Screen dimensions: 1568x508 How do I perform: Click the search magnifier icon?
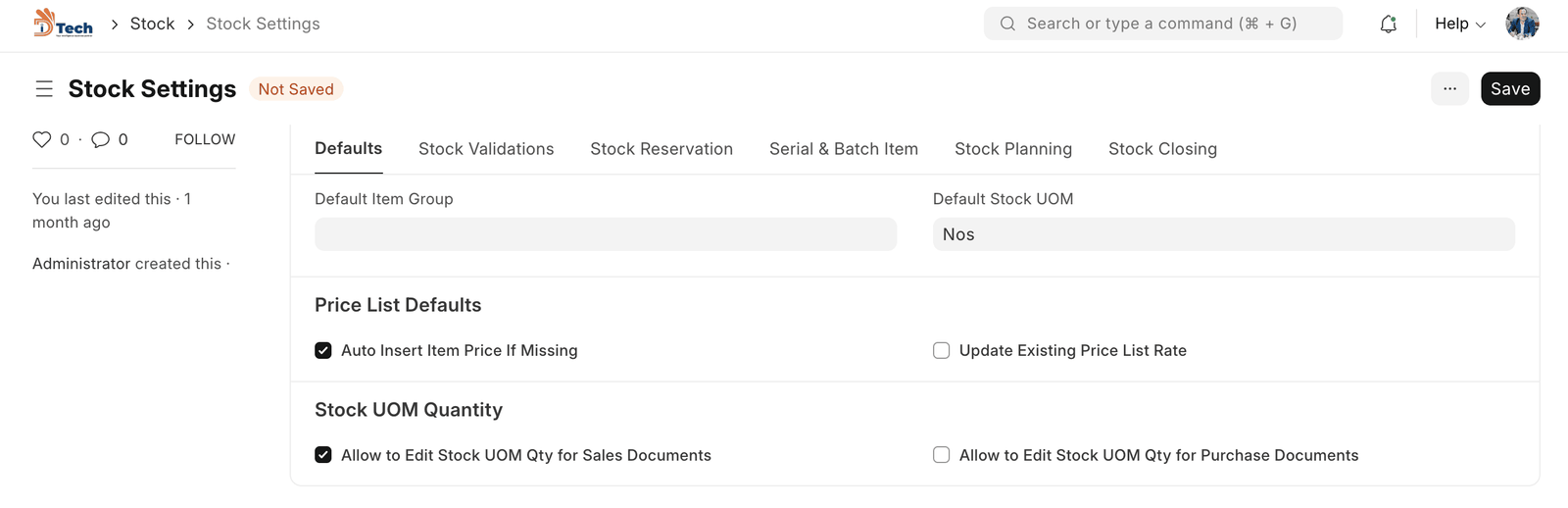coord(1007,24)
